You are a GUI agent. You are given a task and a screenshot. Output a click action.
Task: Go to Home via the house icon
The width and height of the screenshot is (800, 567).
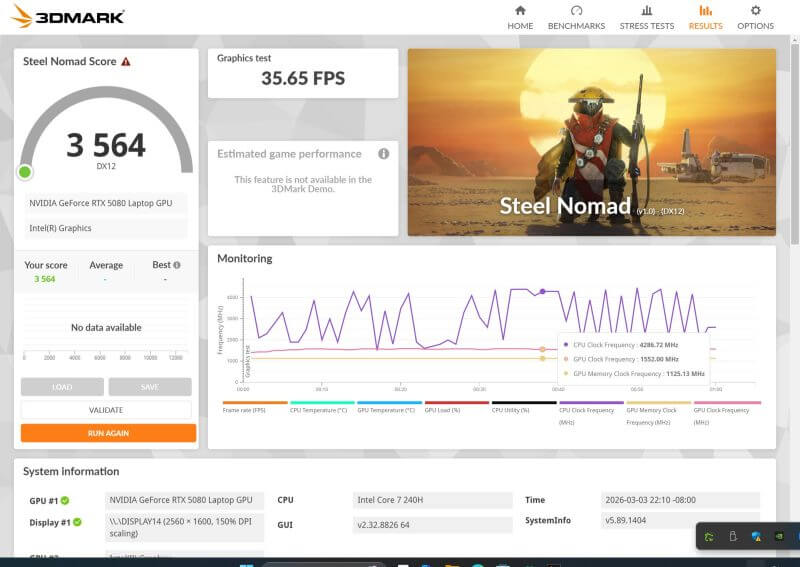[520, 11]
